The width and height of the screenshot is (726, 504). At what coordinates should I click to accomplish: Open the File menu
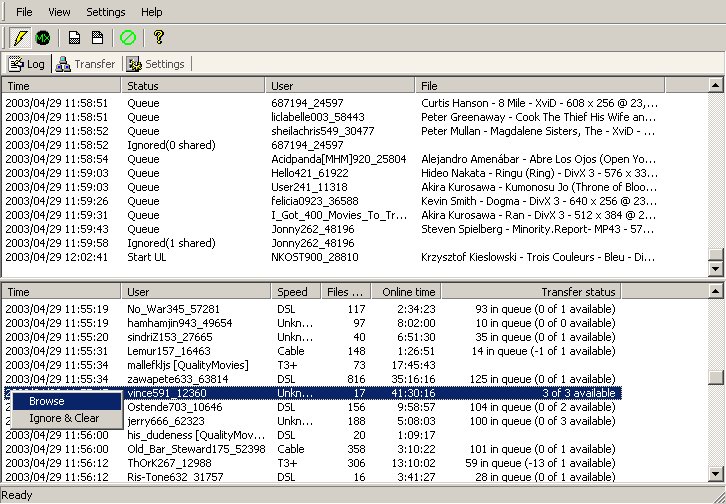coord(24,12)
